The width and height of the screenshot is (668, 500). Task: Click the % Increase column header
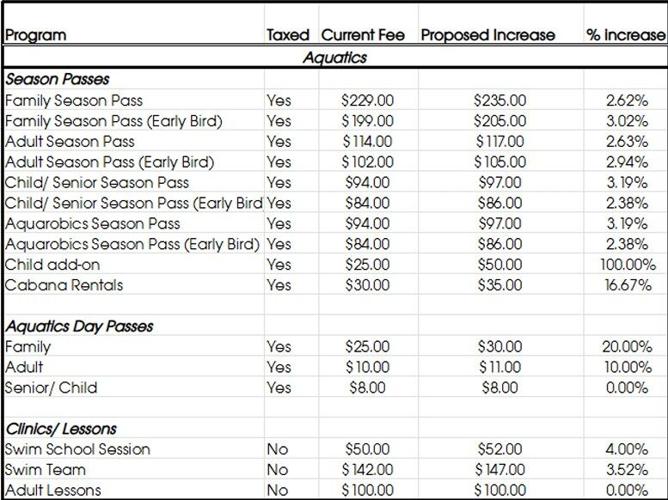pyautogui.click(x=625, y=35)
